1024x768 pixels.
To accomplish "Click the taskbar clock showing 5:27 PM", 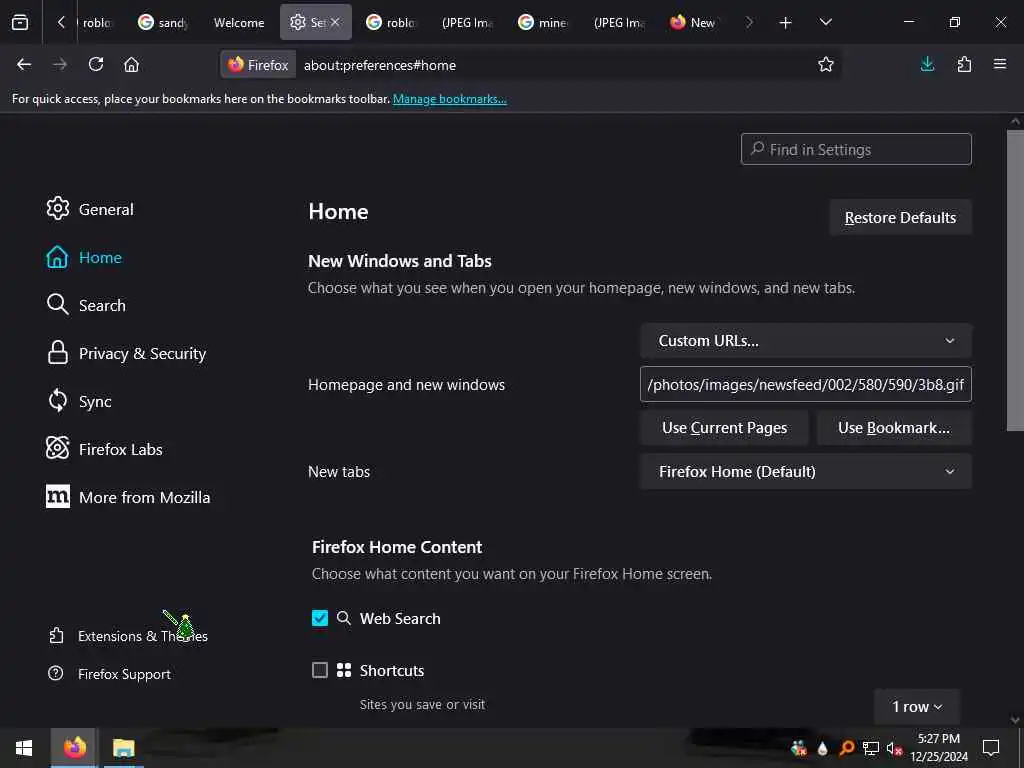I will (938, 748).
